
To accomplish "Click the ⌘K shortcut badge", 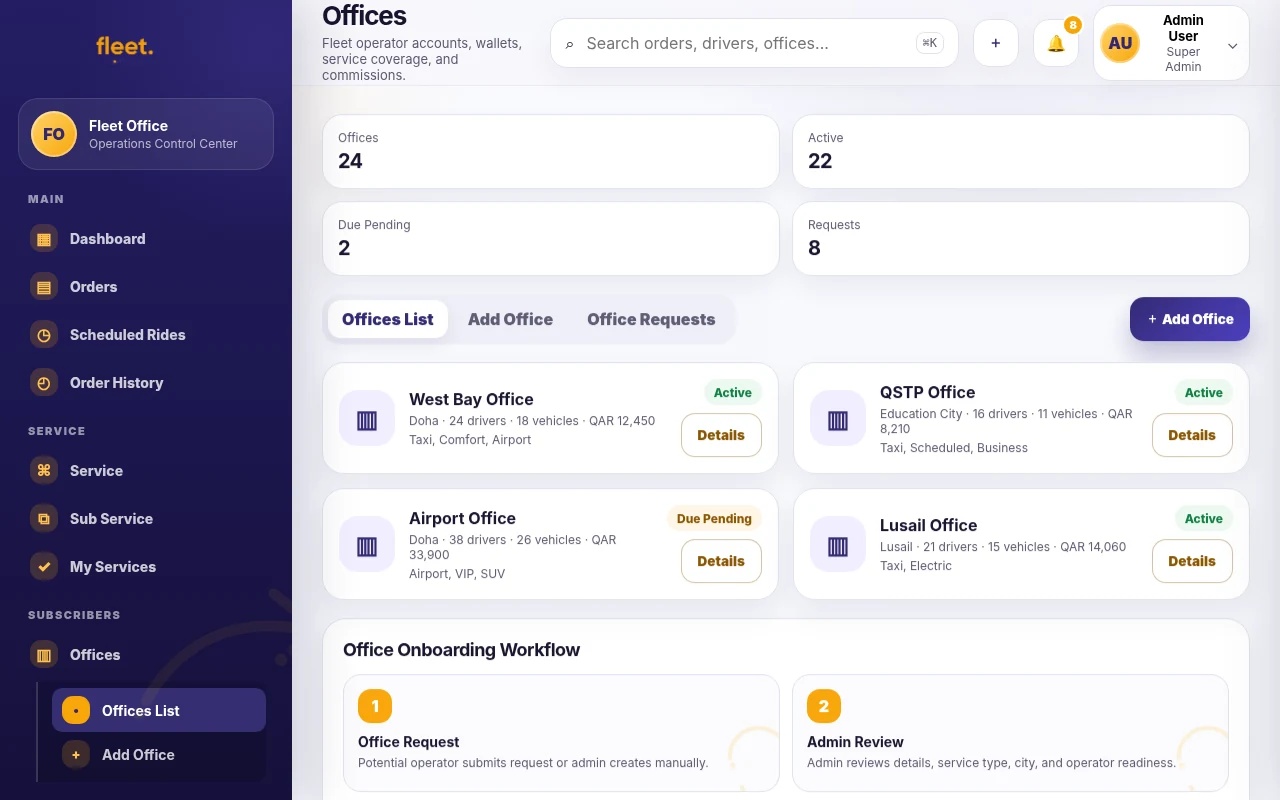I will tap(929, 43).
